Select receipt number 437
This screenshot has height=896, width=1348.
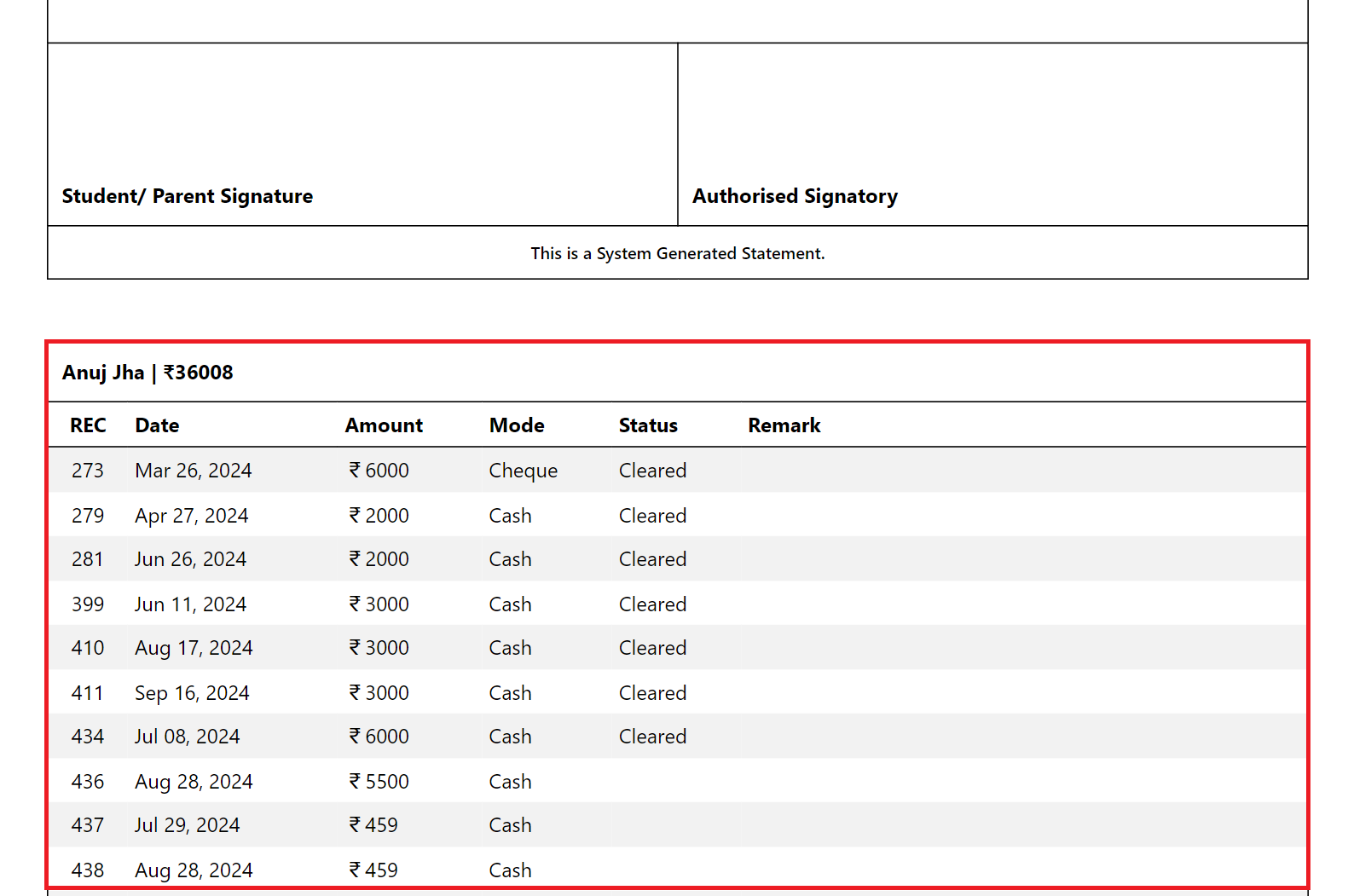click(x=88, y=825)
